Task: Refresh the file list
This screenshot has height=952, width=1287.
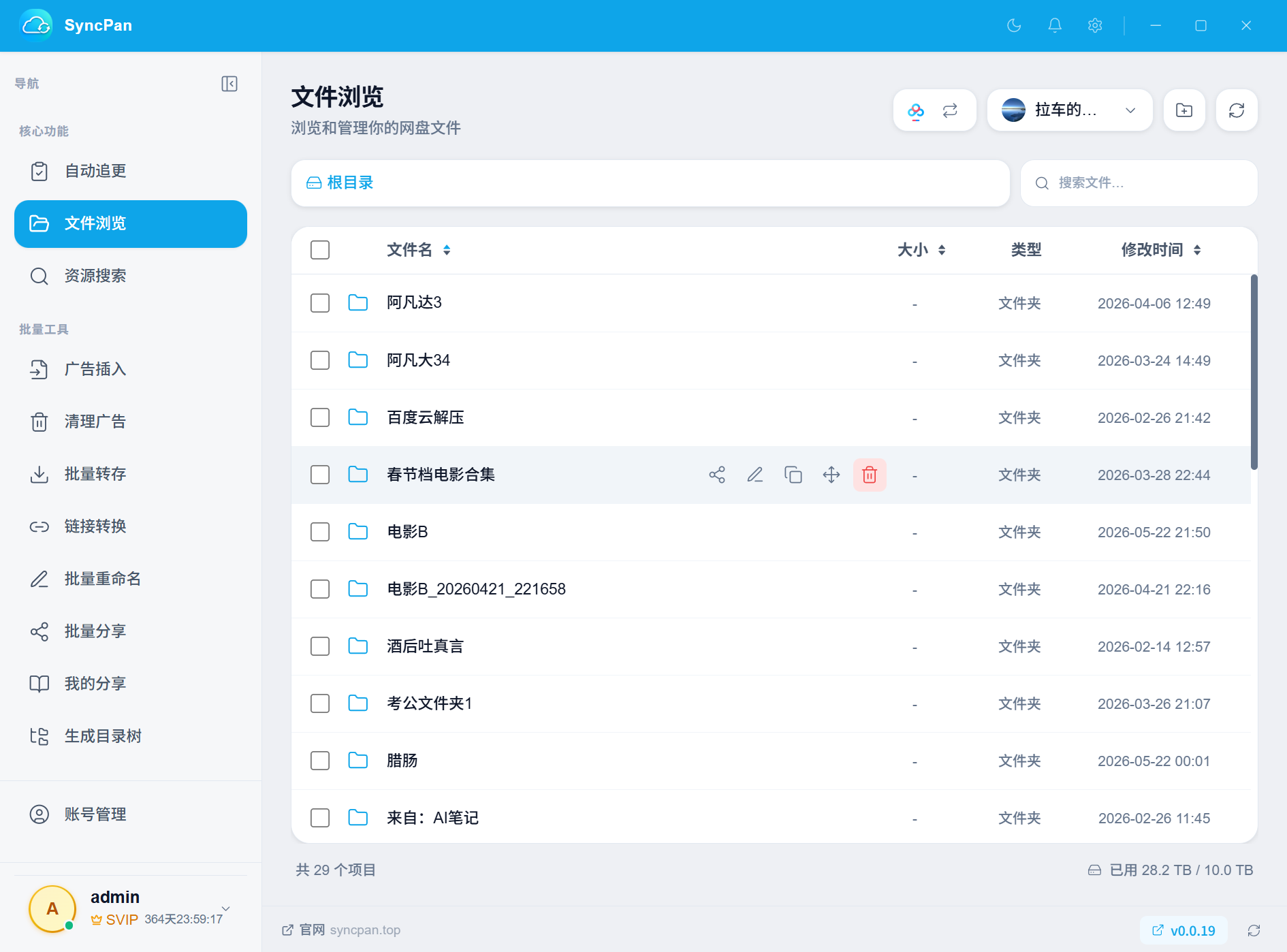Action: pyautogui.click(x=1237, y=110)
